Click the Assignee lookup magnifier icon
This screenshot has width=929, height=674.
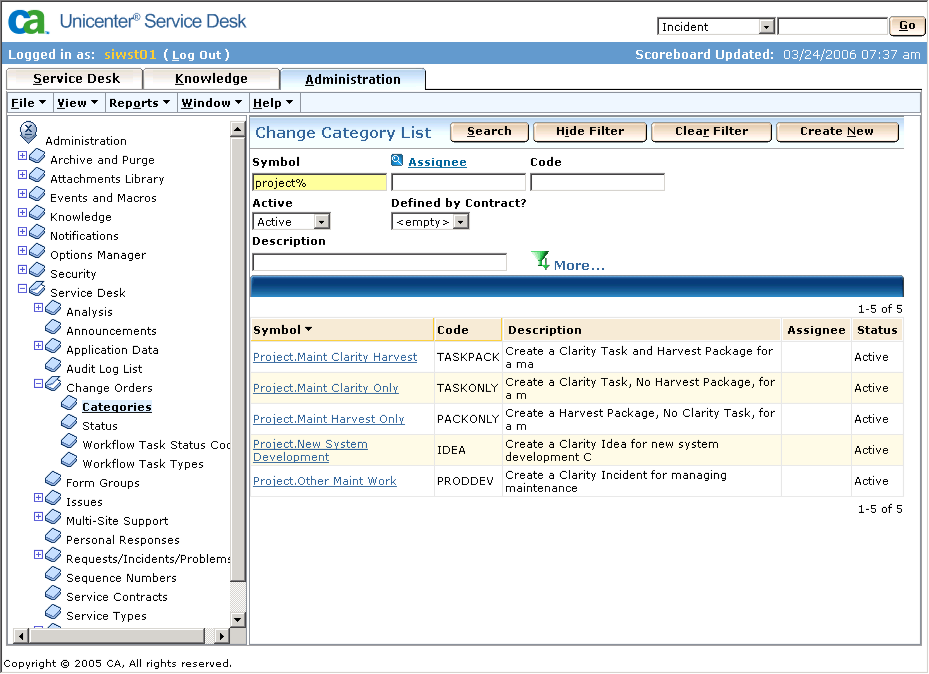point(397,161)
